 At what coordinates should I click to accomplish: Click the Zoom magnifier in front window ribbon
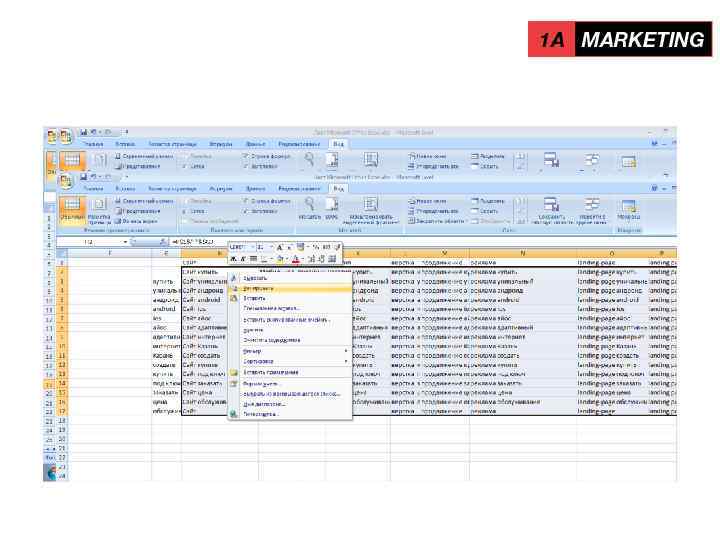(310, 209)
